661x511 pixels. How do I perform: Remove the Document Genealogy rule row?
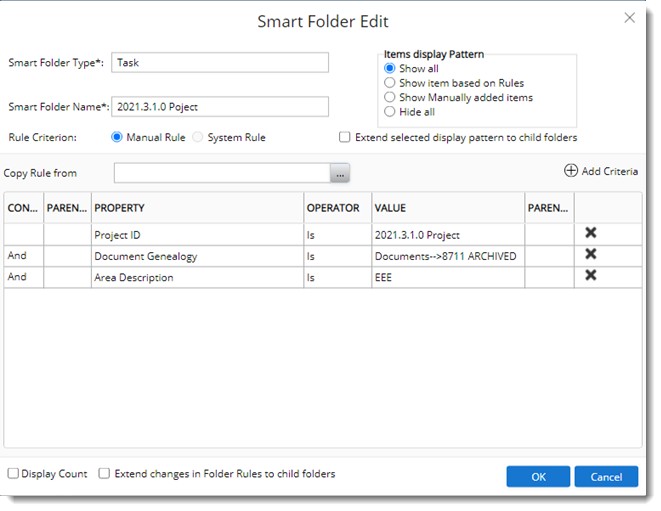point(590,255)
